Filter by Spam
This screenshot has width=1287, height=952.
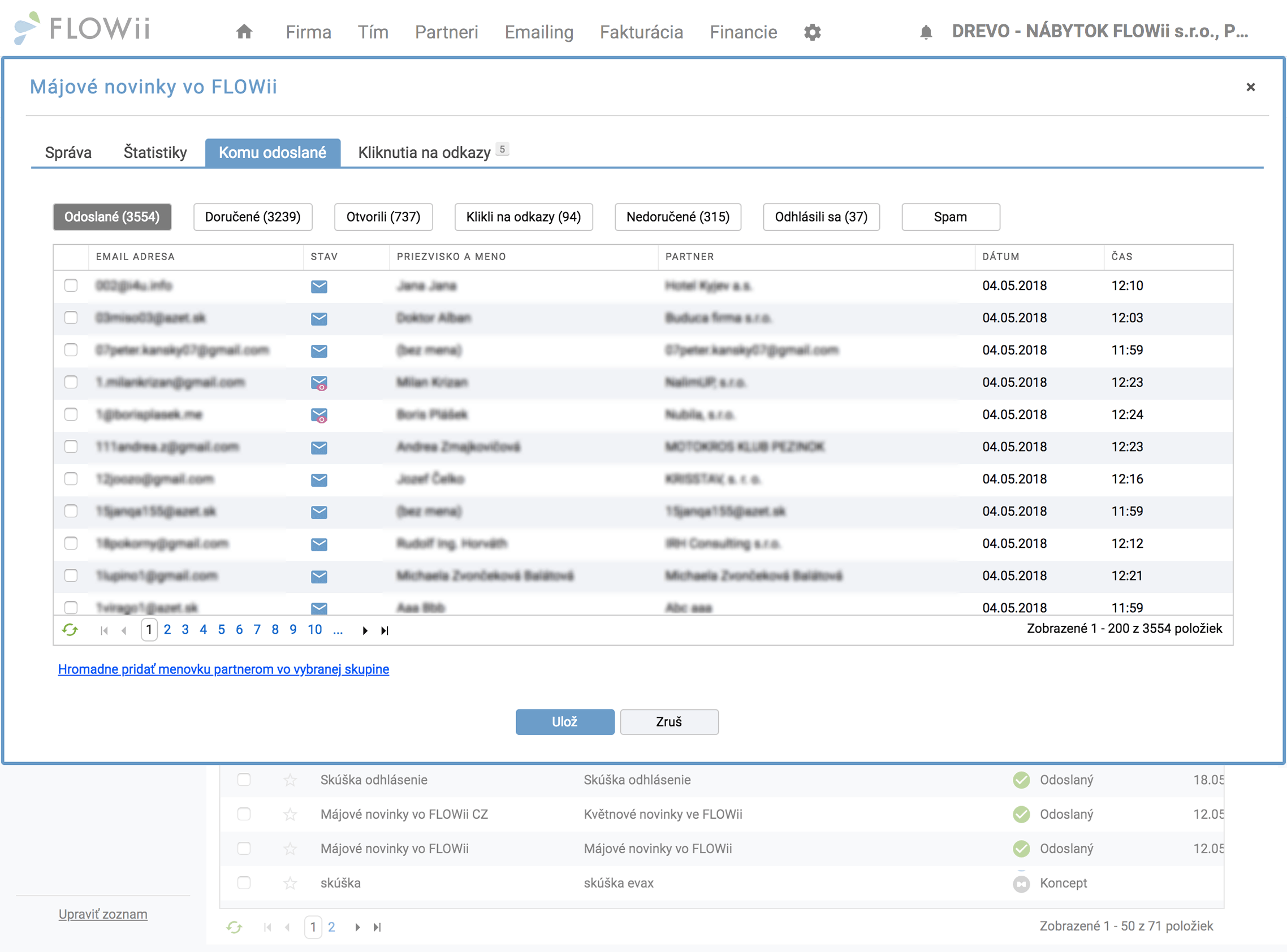coord(951,217)
